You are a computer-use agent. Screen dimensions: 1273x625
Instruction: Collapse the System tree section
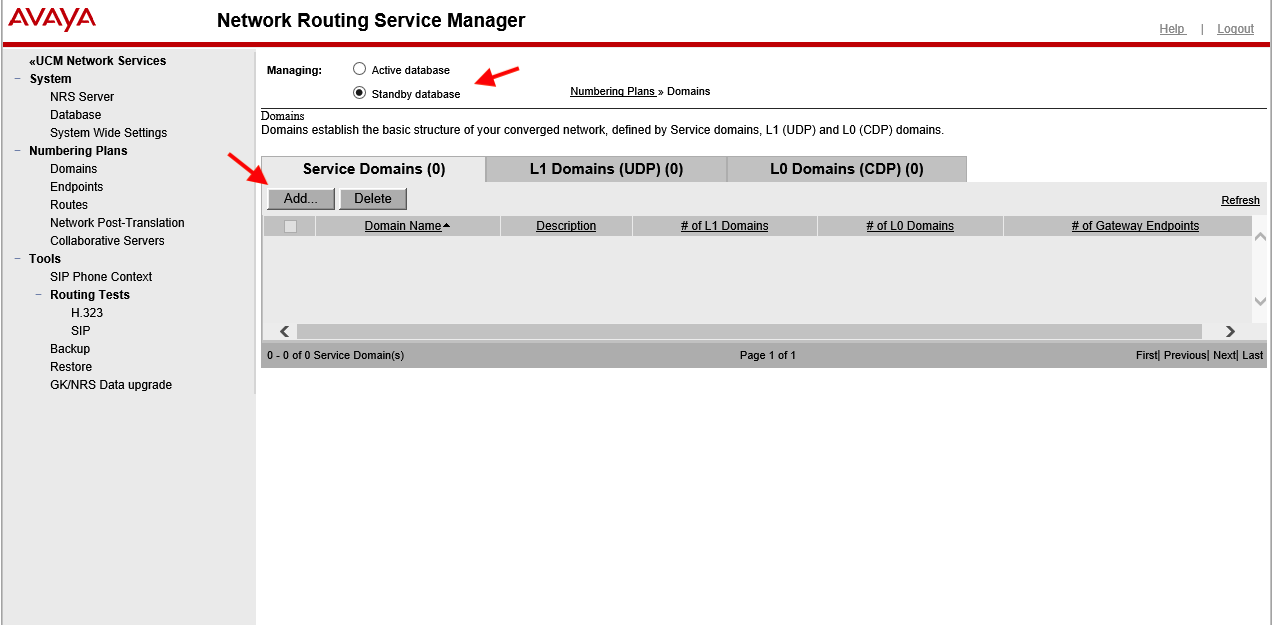(x=18, y=79)
